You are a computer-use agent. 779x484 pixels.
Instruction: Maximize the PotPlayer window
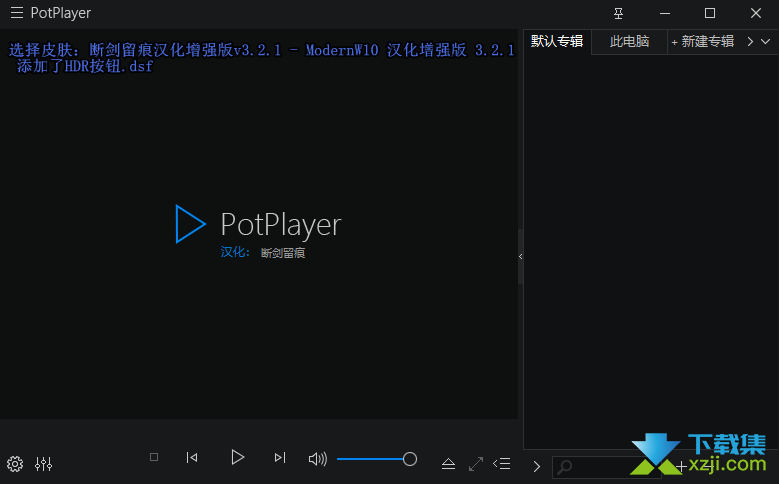coord(710,13)
